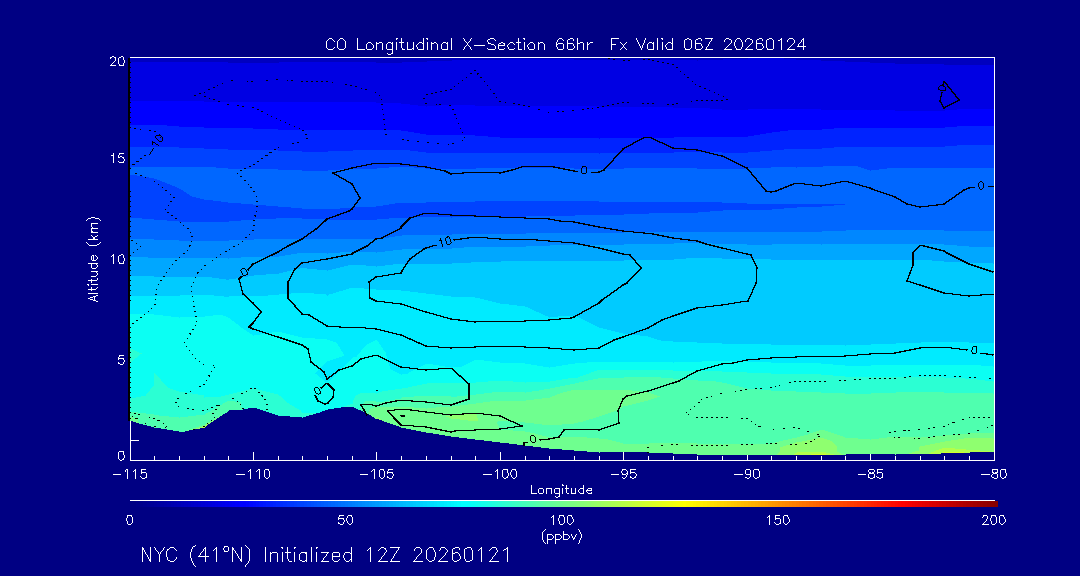1080x576 pixels.
Task: Click the colorbar at the 100 mark
Action: tap(562, 502)
